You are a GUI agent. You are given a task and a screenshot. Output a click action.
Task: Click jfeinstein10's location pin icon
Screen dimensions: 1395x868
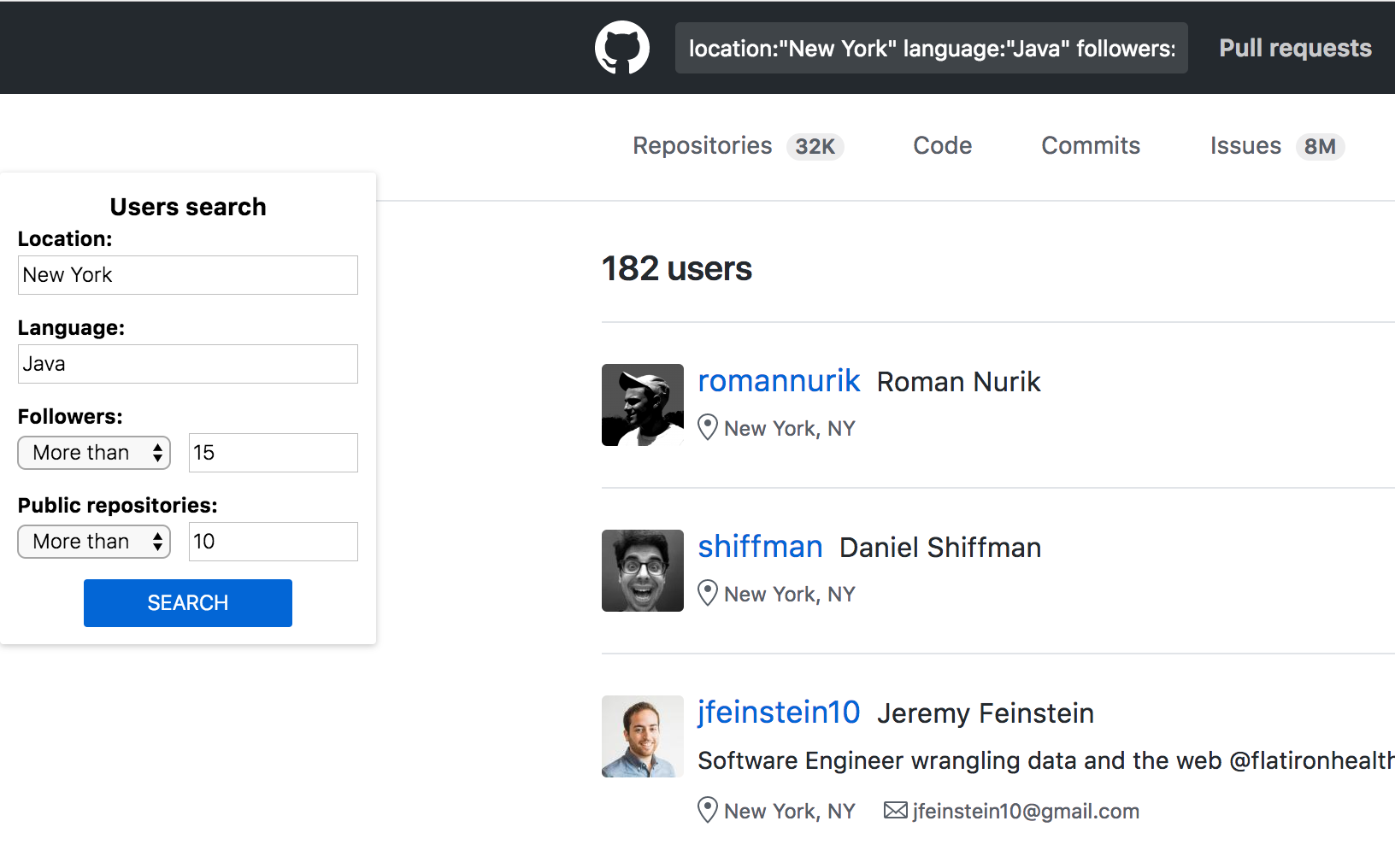coord(708,810)
